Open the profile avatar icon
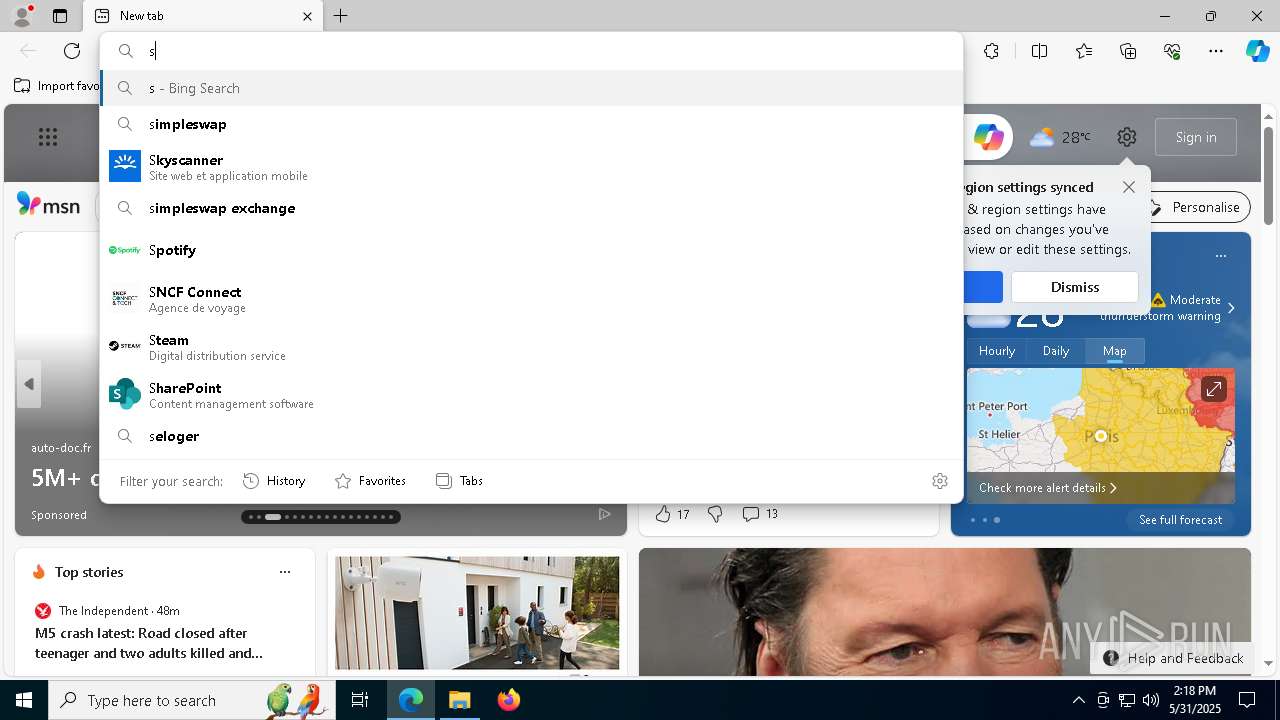1280x720 pixels. [22, 16]
